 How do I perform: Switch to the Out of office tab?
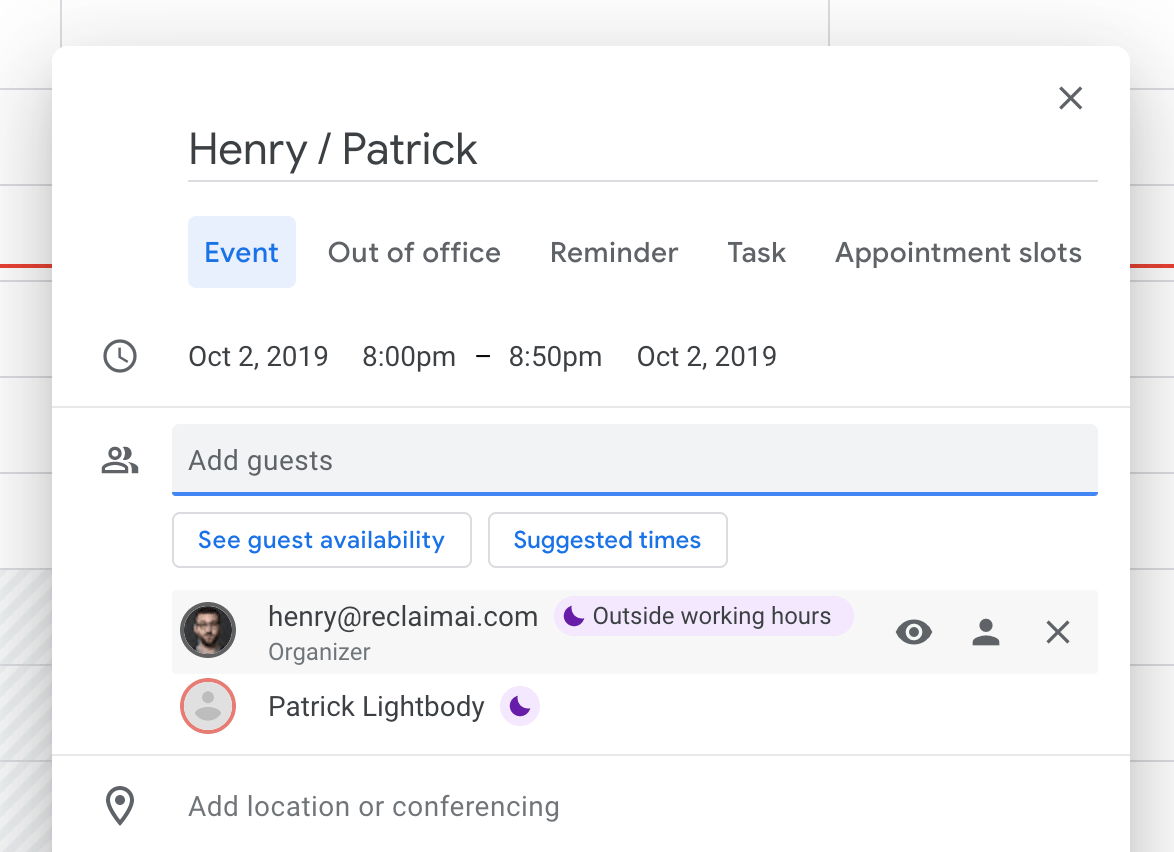414,253
